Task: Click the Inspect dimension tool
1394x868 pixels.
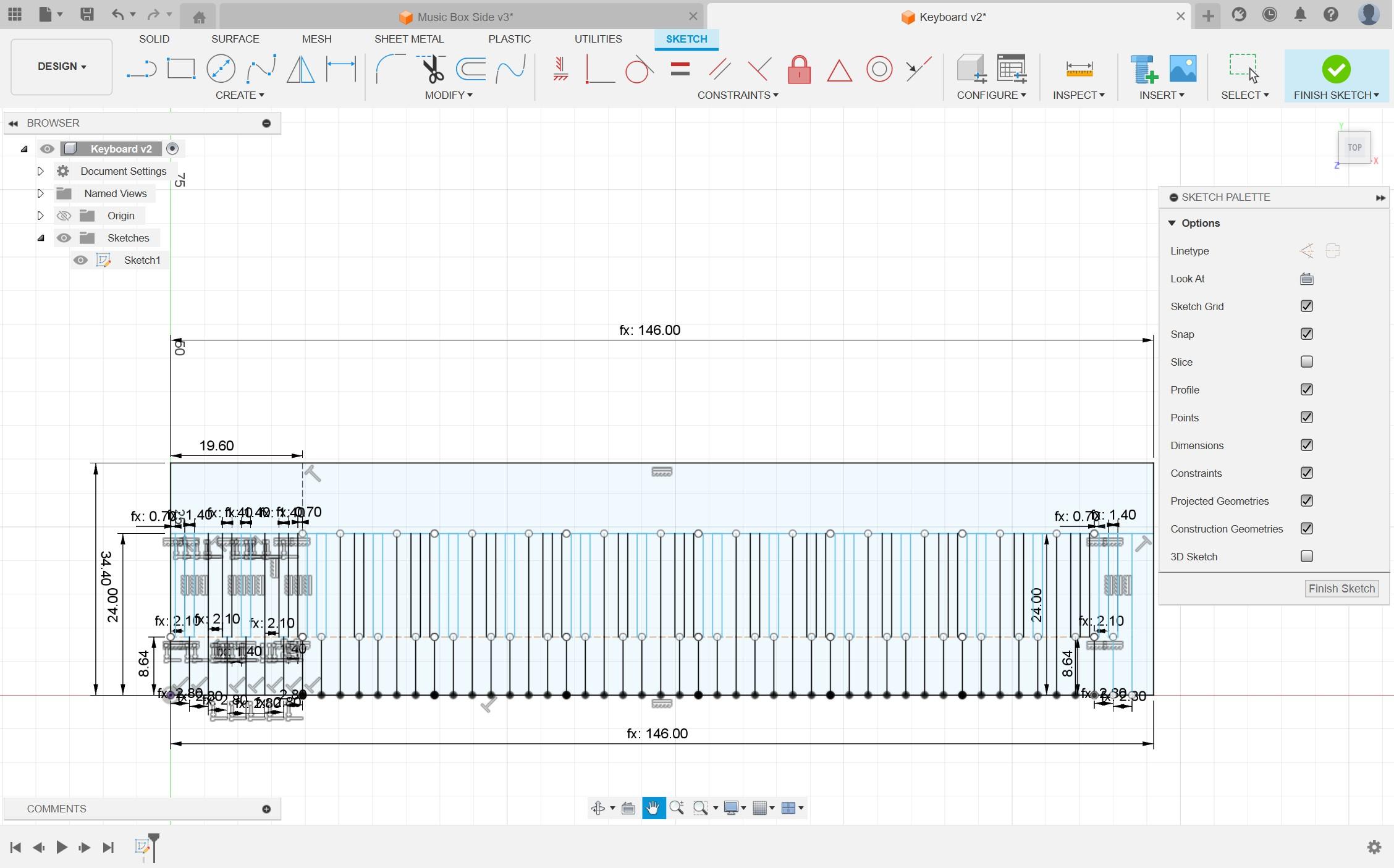Action: [x=1078, y=68]
